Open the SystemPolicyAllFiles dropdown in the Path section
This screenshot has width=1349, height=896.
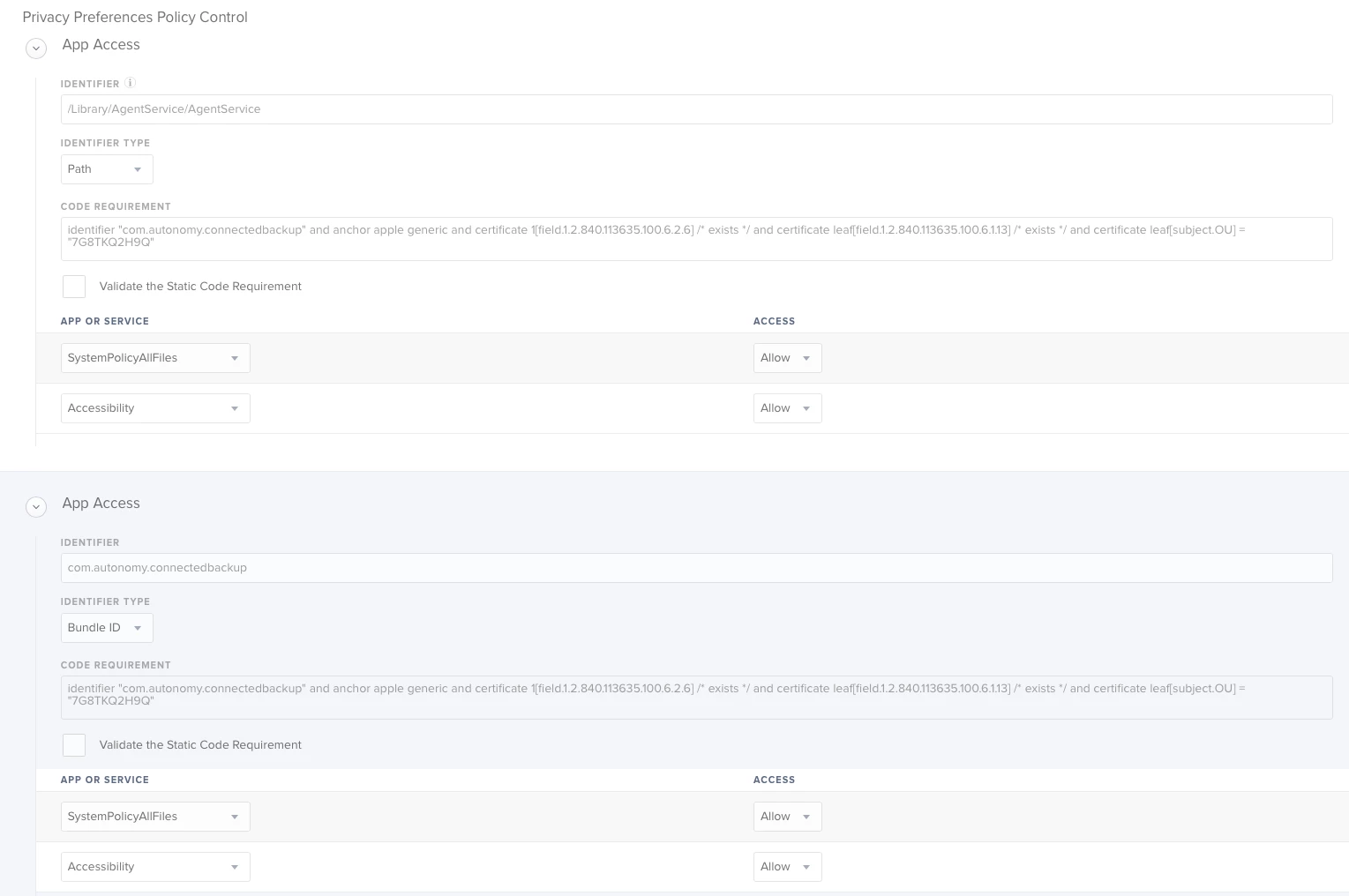pyautogui.click(x=155, y=358)
